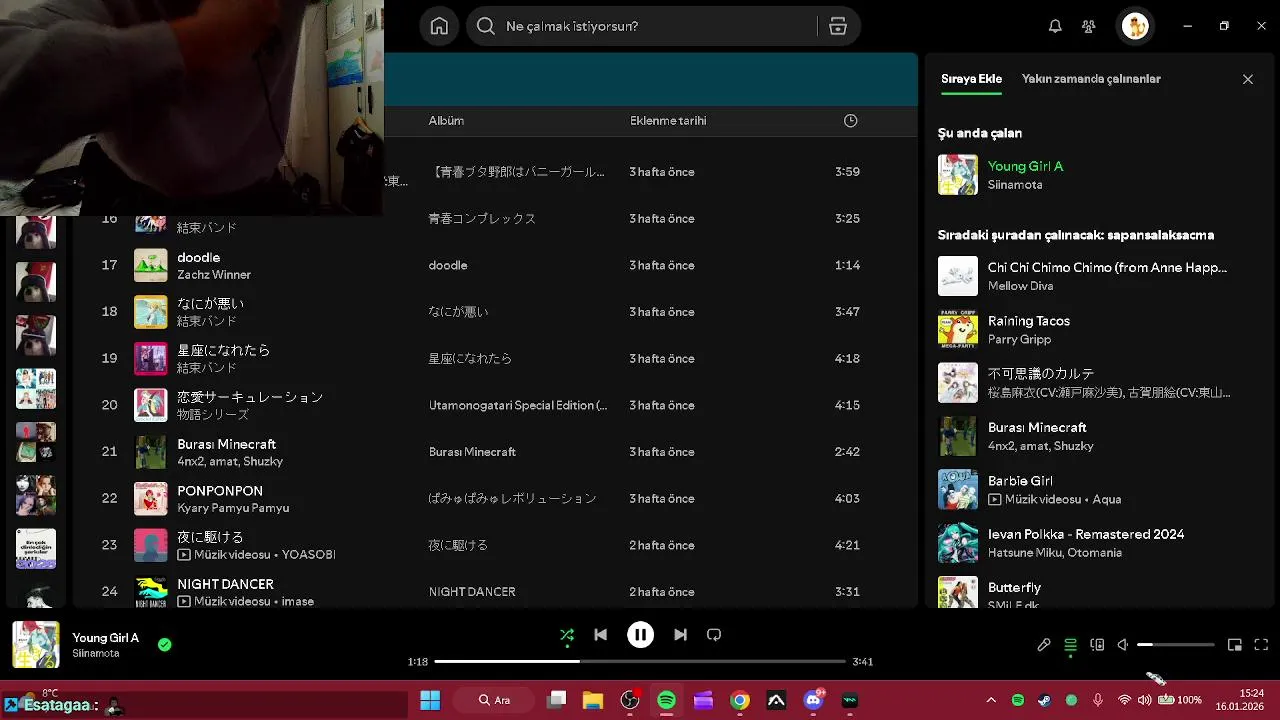Screen dimensions: 1280x720
Task: Skip to the previous track
Action: [x=600, y=635]
